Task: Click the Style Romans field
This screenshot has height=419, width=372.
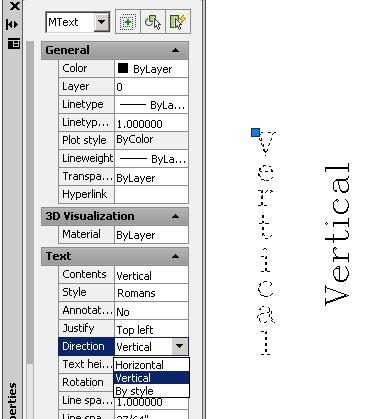Action: coord(151,293)
